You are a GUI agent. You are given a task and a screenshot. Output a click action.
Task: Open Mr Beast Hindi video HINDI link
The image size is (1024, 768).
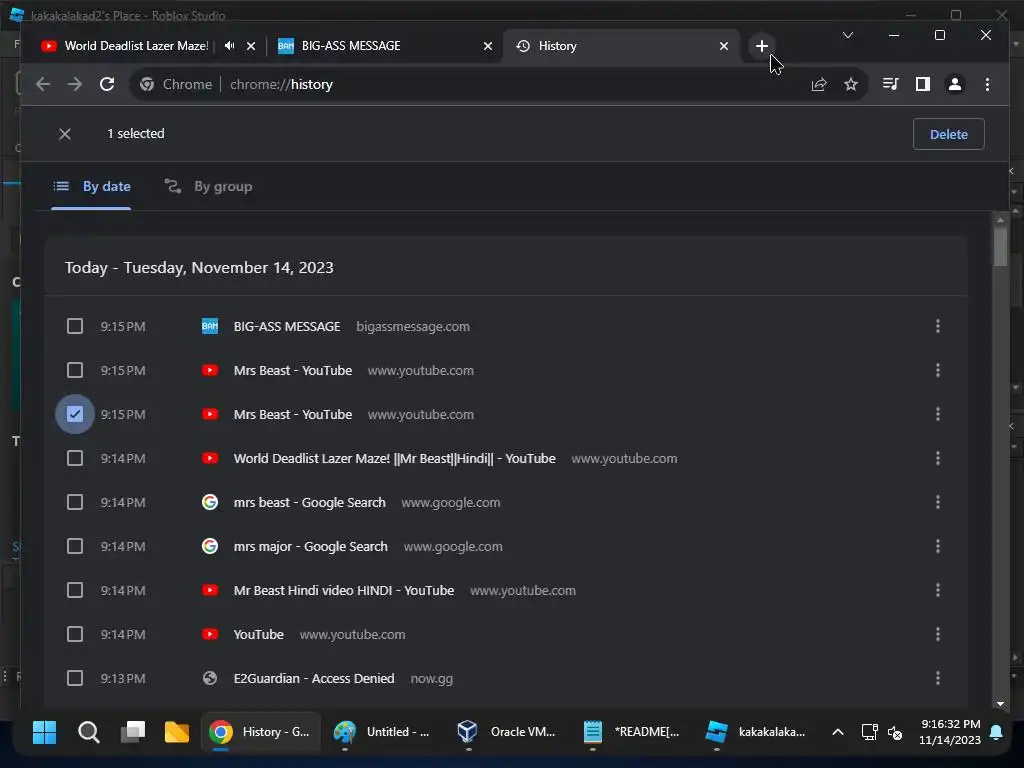point(344,590)
